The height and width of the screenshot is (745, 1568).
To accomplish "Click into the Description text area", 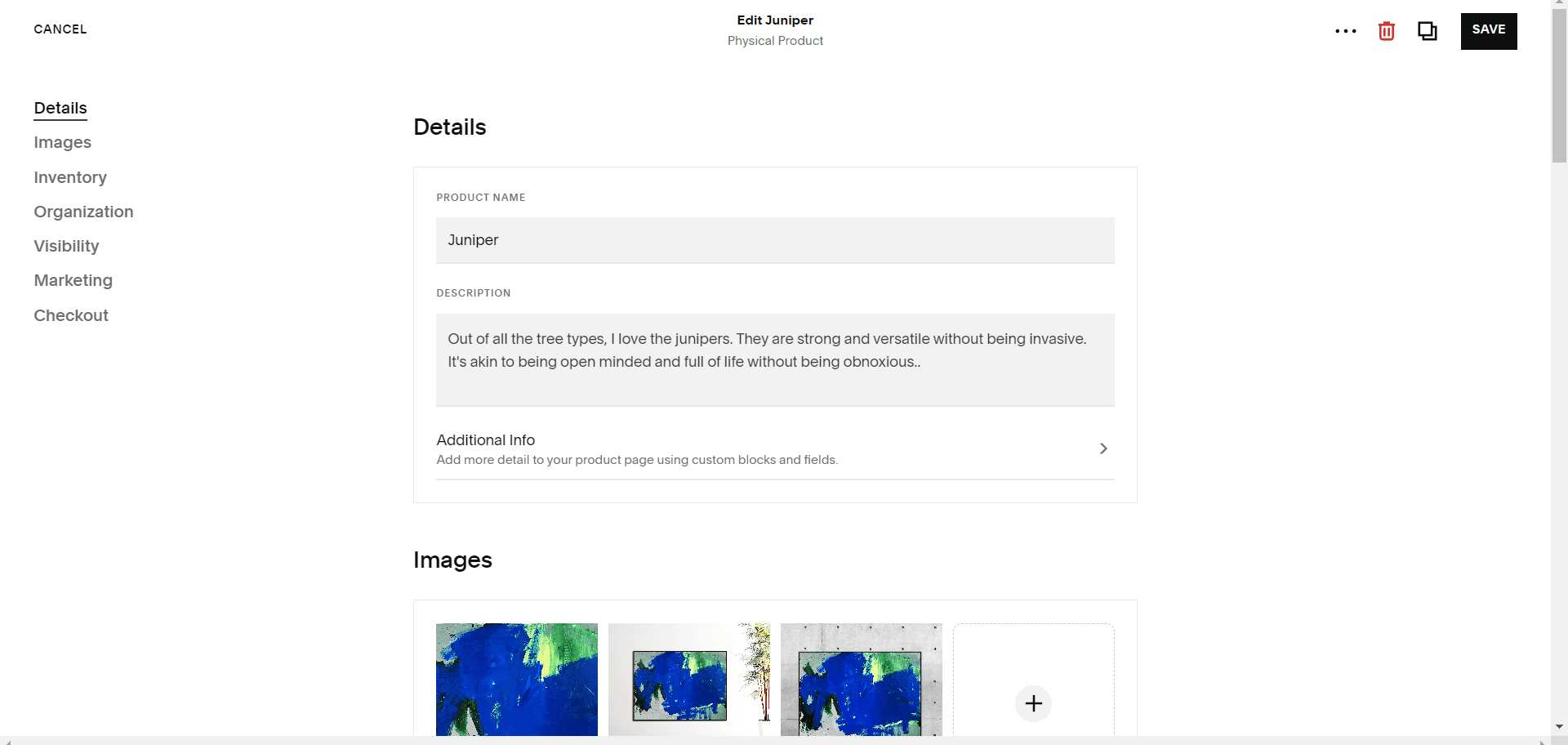I will point(775,359).
